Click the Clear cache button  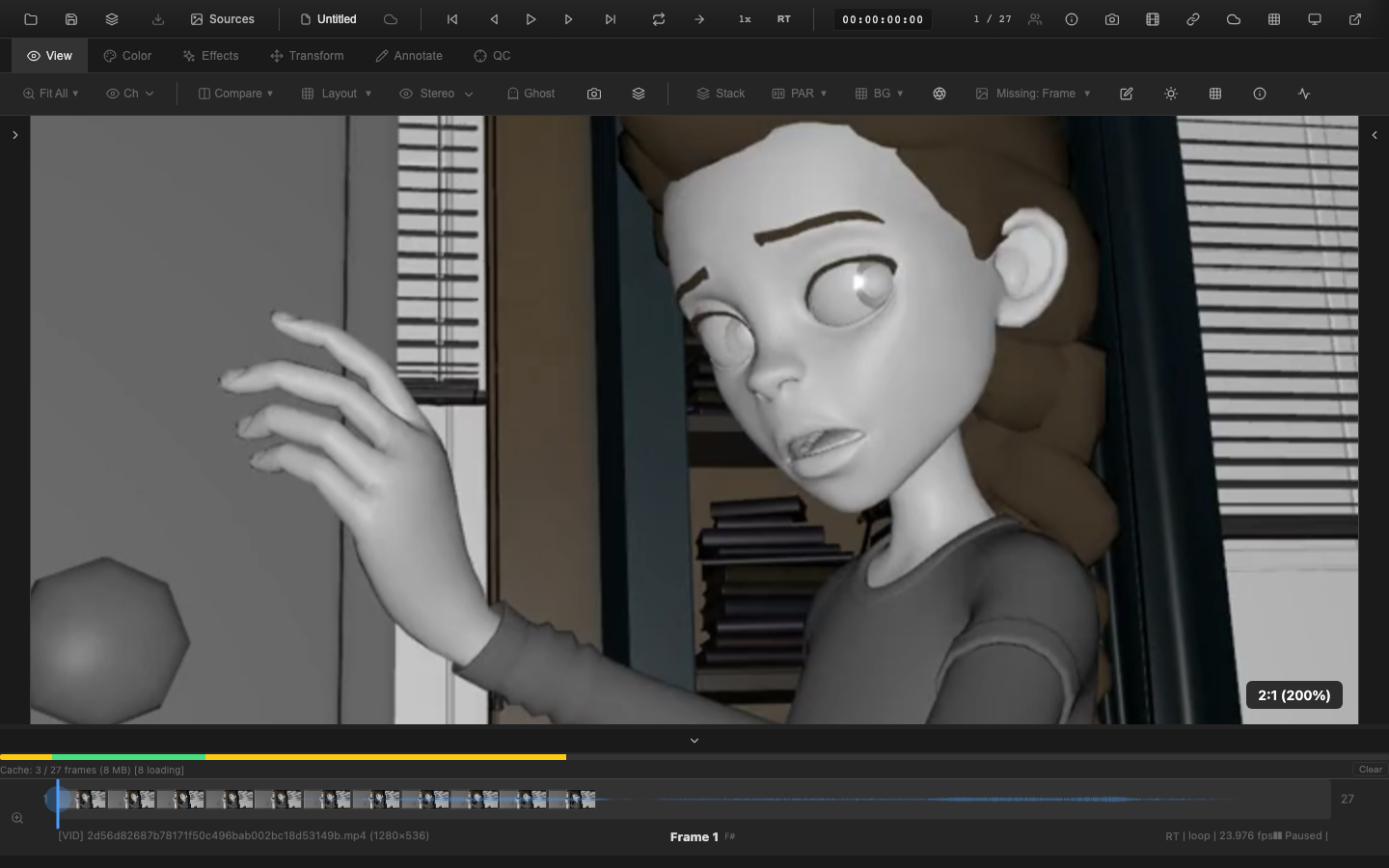[1369, 770]
